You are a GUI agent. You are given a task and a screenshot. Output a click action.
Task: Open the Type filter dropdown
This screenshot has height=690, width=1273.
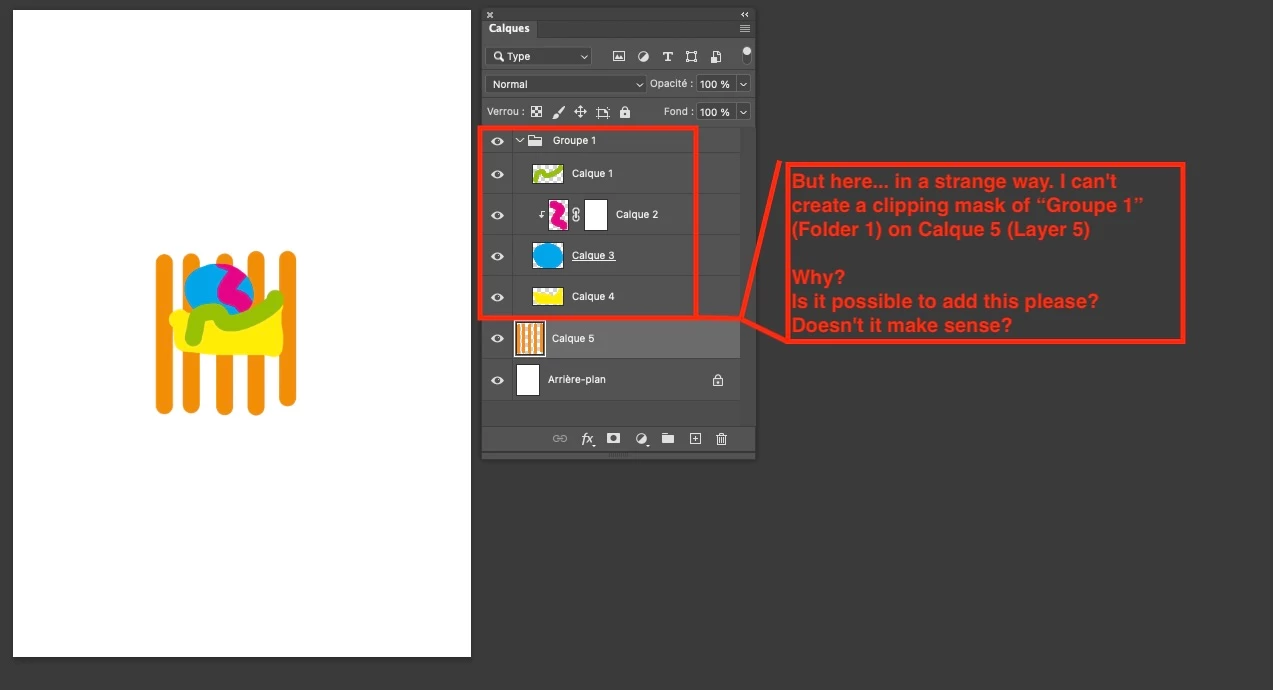539,57
